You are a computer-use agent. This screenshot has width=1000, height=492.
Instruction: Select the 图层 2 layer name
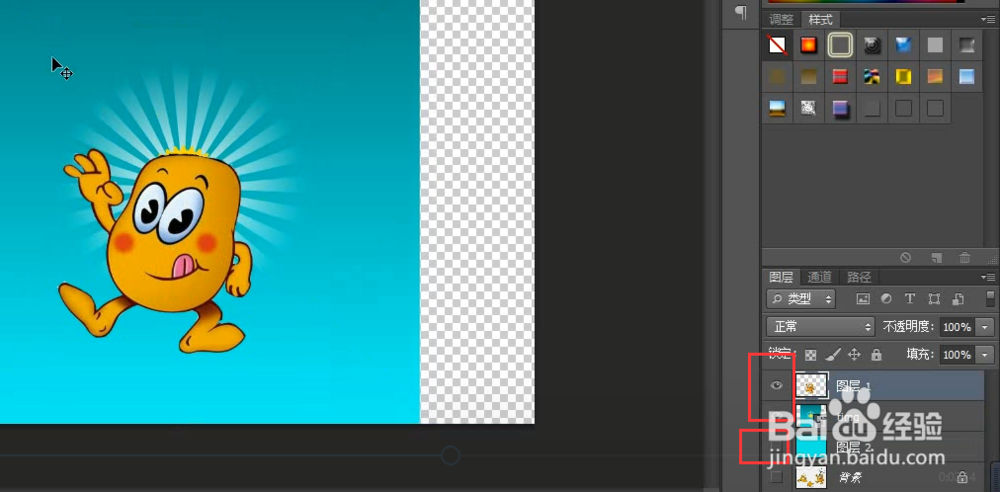point(853,447)
